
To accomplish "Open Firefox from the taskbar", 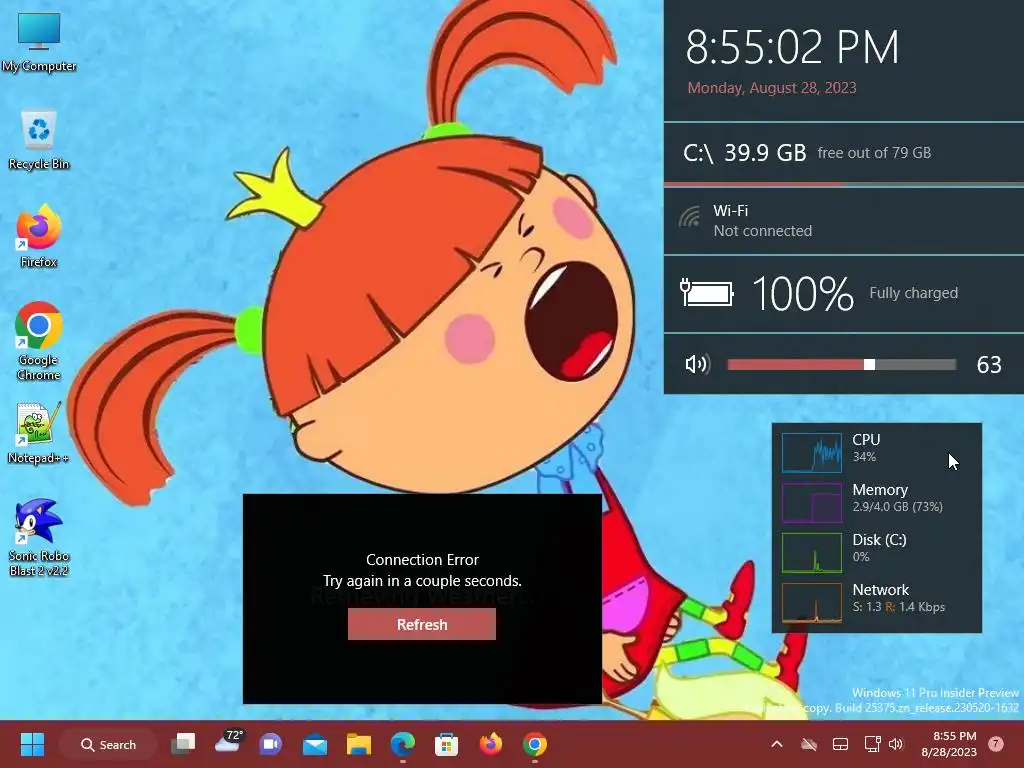I will 490,744.
